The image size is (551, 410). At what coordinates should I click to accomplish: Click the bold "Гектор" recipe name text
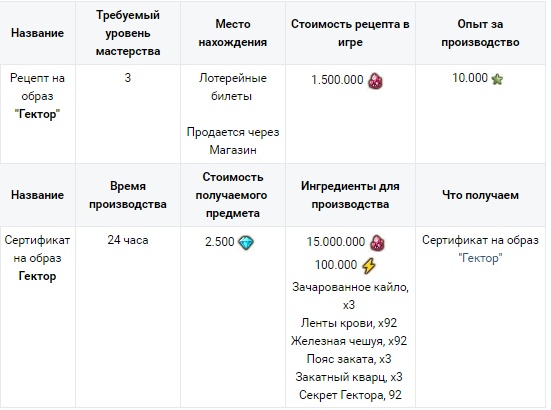[x=37, y=114]
